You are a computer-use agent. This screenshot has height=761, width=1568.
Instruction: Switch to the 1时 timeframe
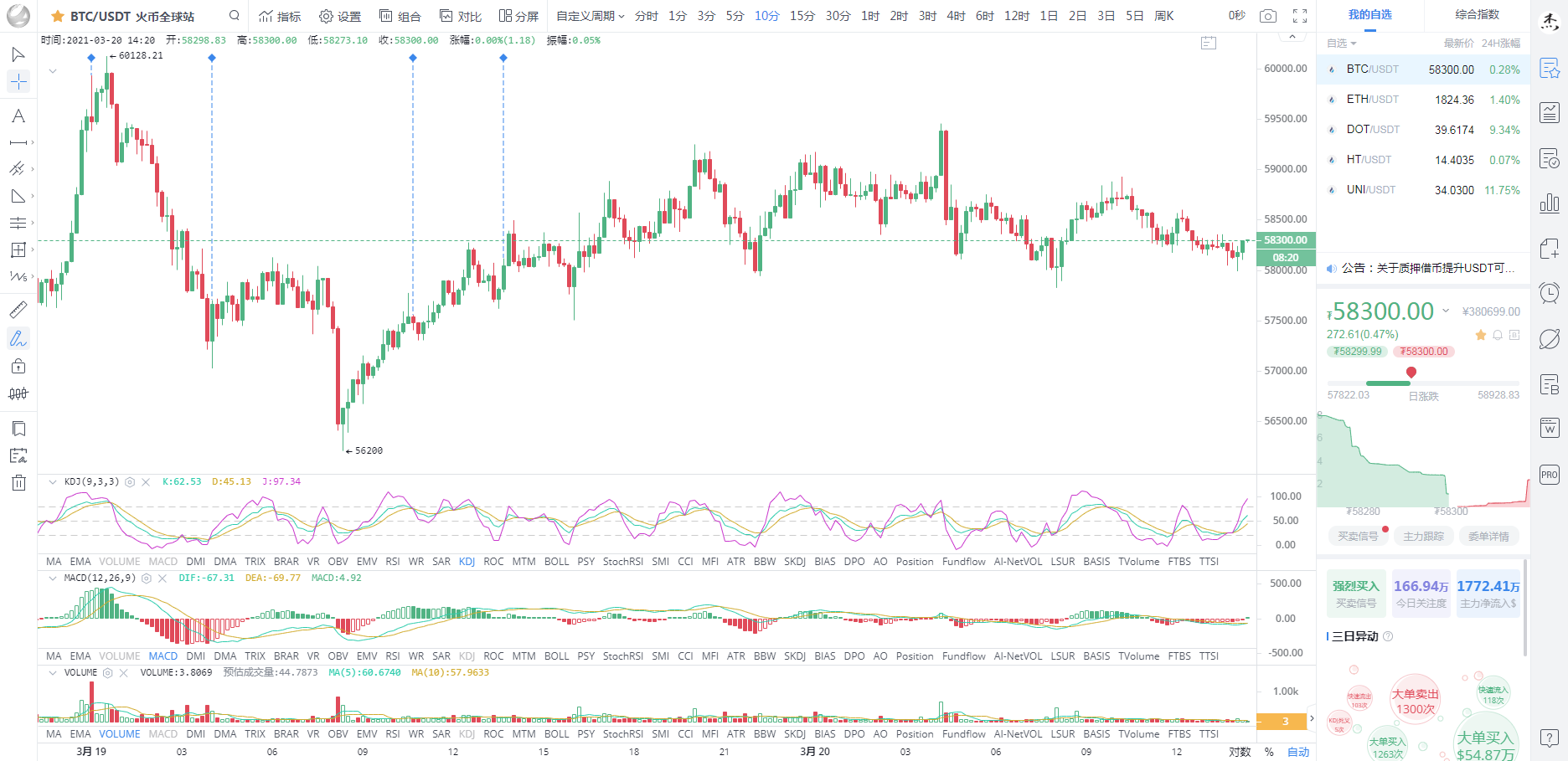pyautogui.click(x=870, y=16)
